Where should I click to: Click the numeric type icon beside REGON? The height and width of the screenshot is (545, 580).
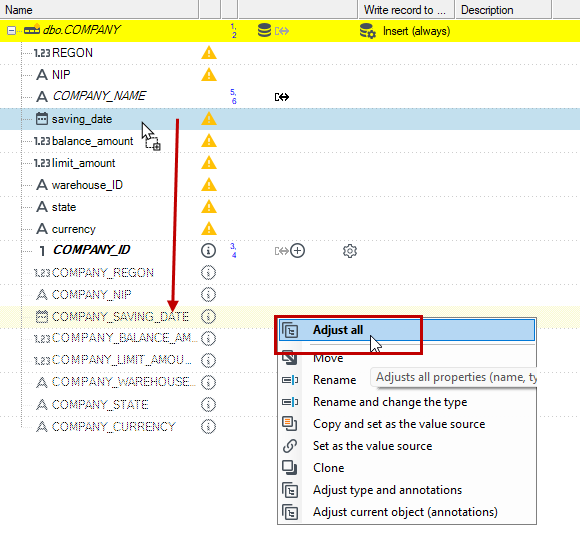pos(42,53)
